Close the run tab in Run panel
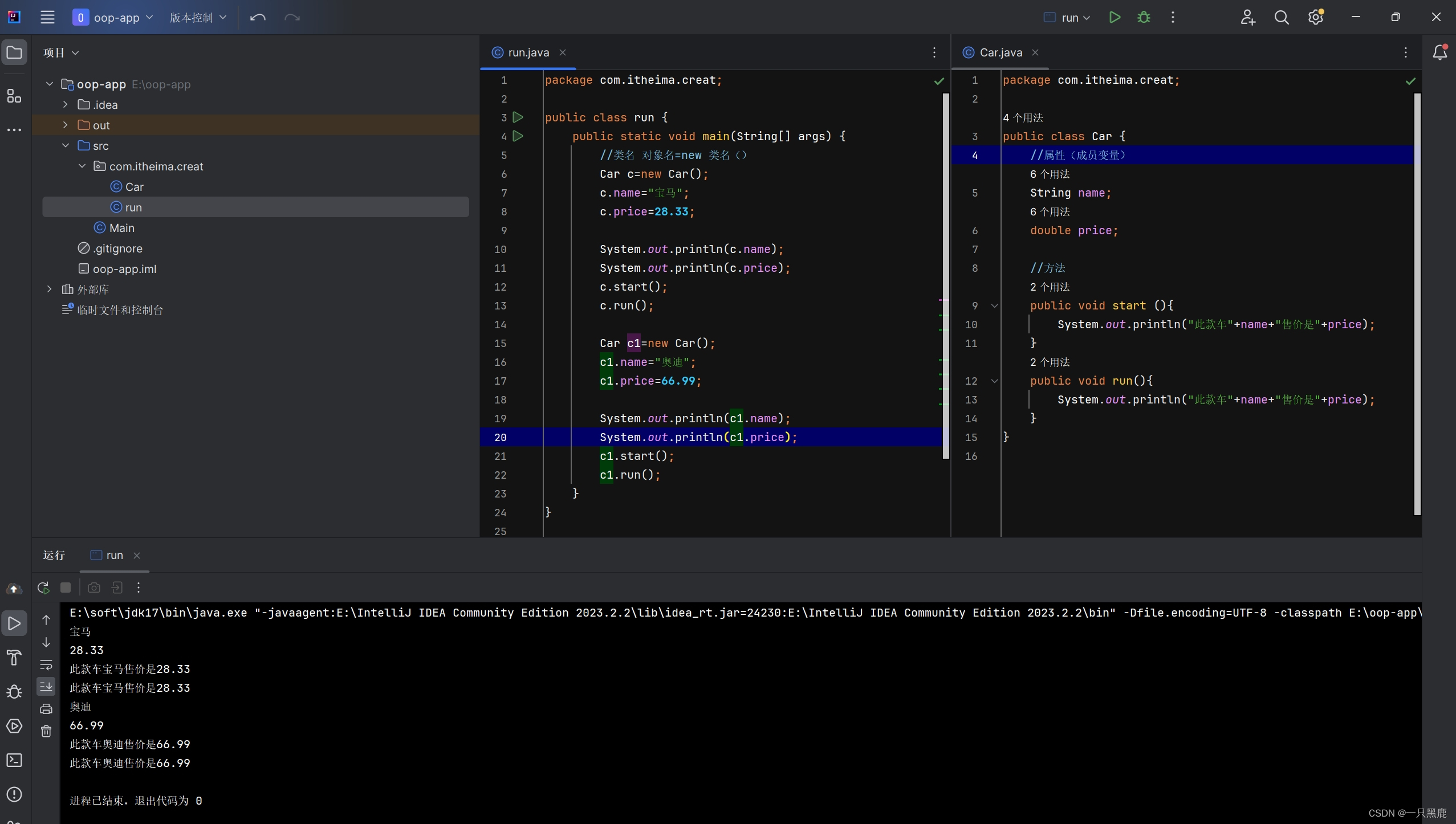The height and width of the screenshot is (824, 1456). tap(137, 556)
